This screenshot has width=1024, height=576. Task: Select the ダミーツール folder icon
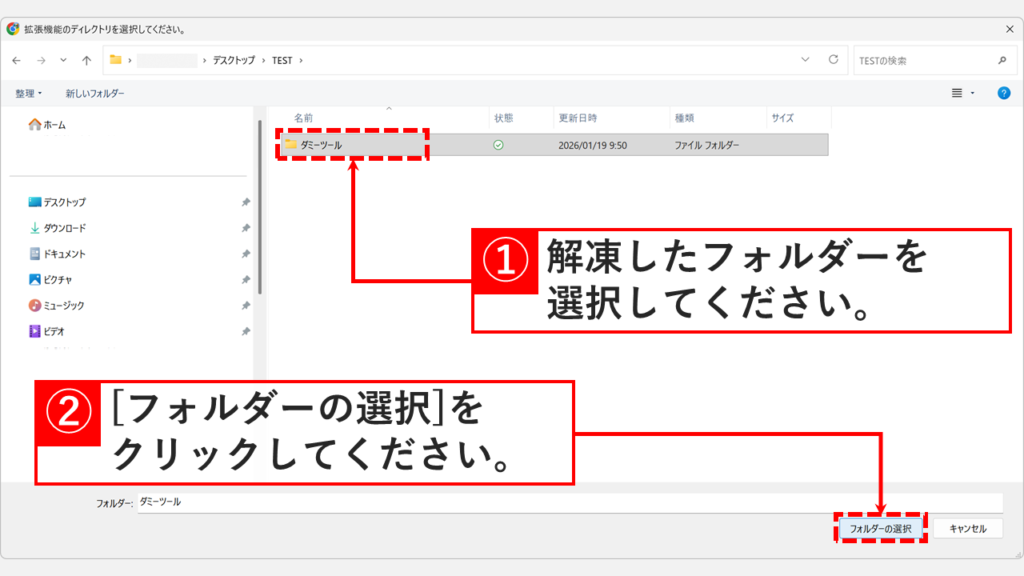291,146
